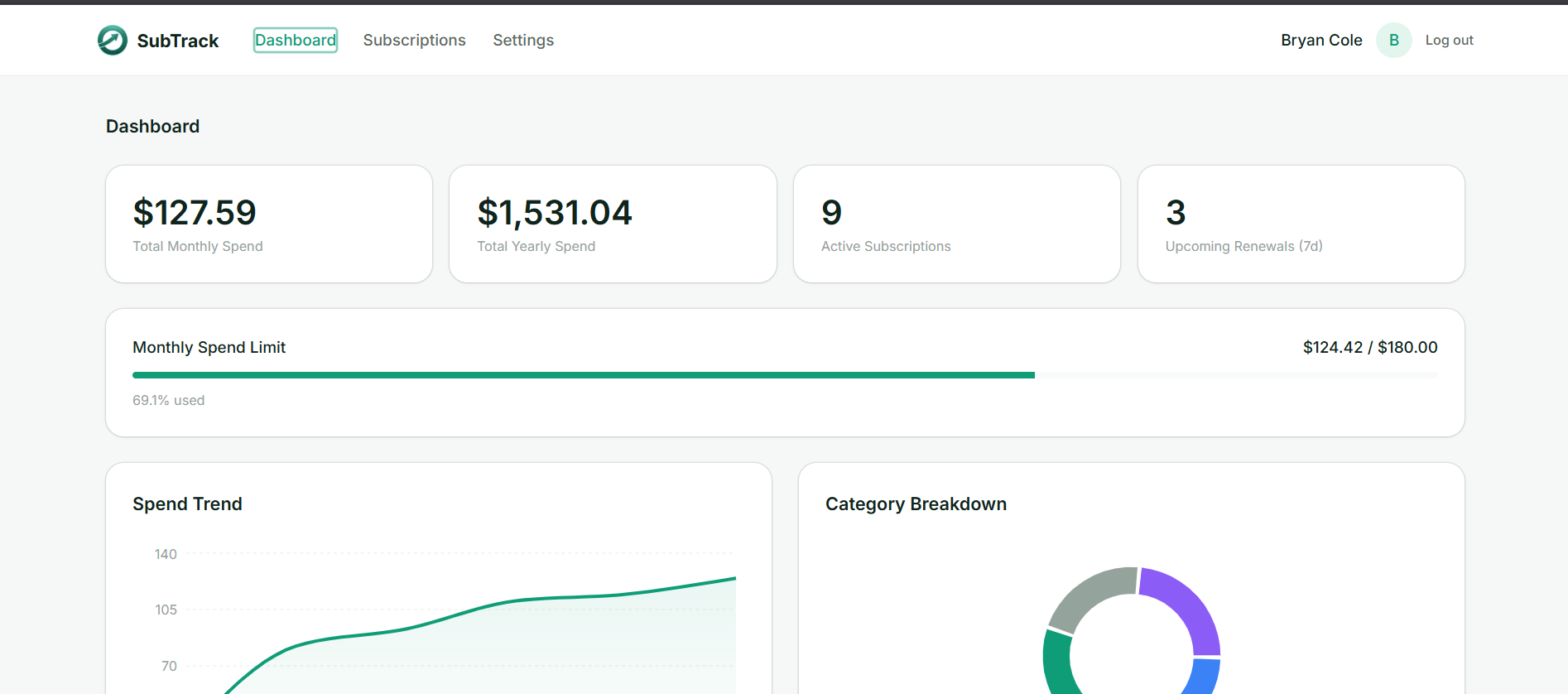
Task: Click the Bryan Cole avatar circle
Action: tap(1394, 40)
